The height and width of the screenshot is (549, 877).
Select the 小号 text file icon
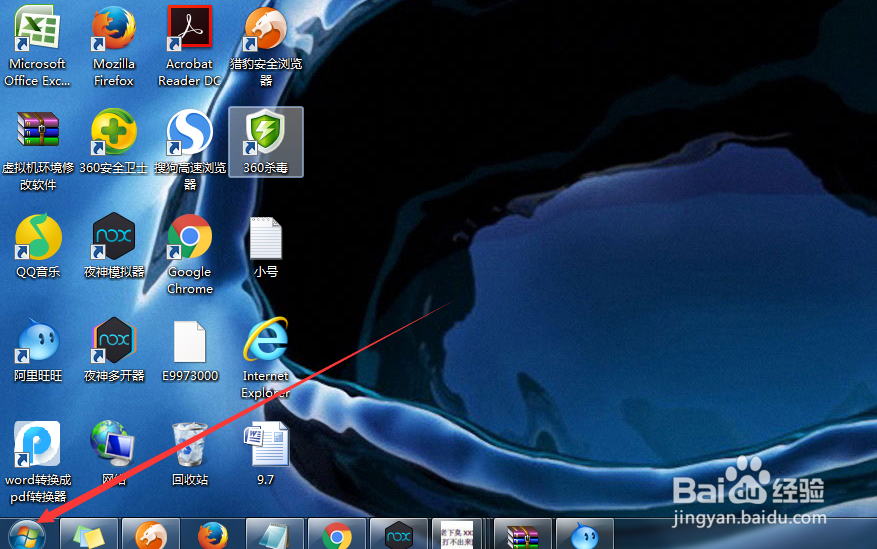(266, 246)
